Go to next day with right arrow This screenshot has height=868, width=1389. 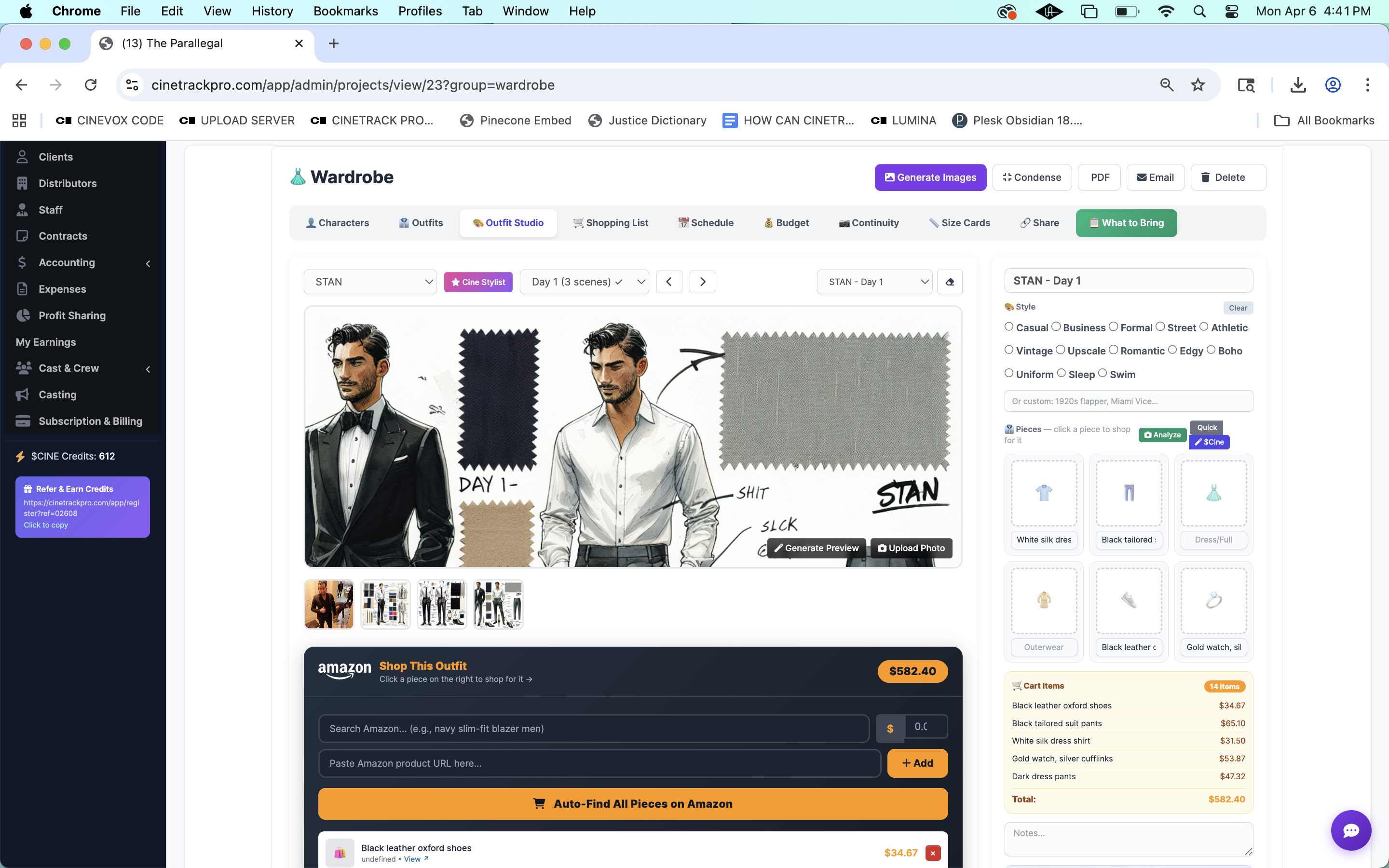click(x=702, y=282)
